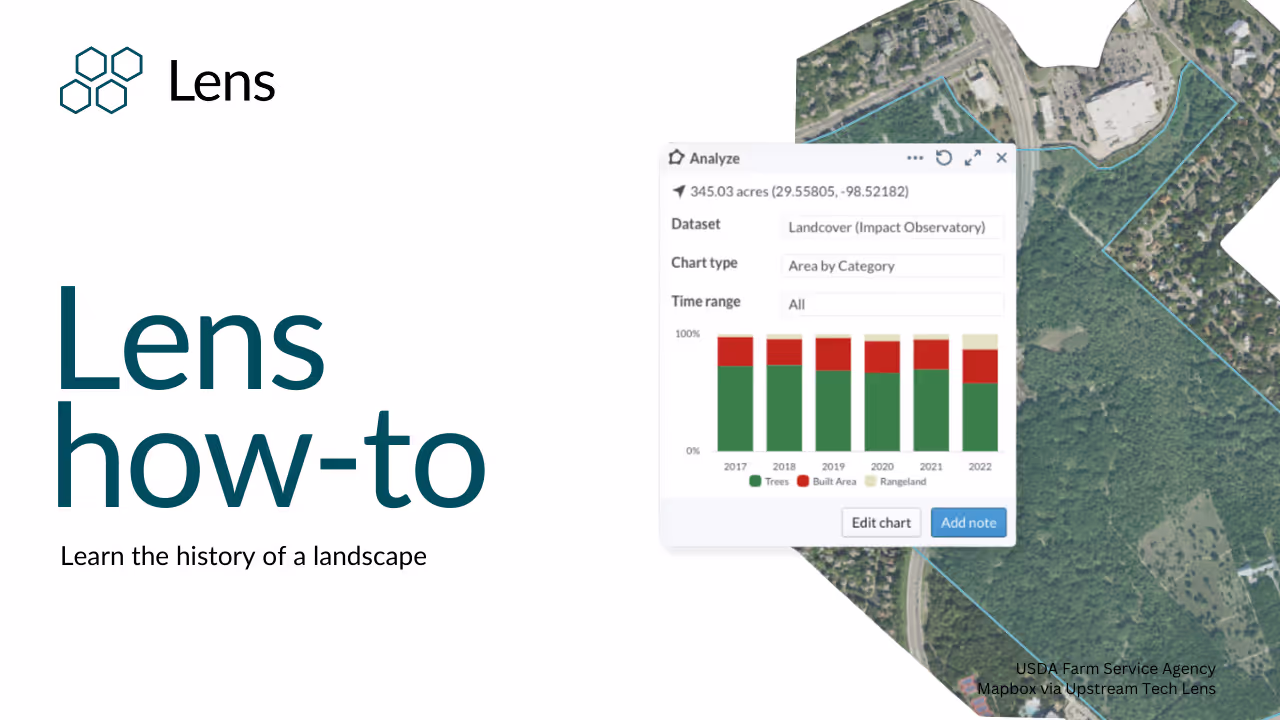Click the green Trees segment of 2021 bar
Image resolution: width=1280 pixels, height=720 pixels.
(x=931, y=410)
